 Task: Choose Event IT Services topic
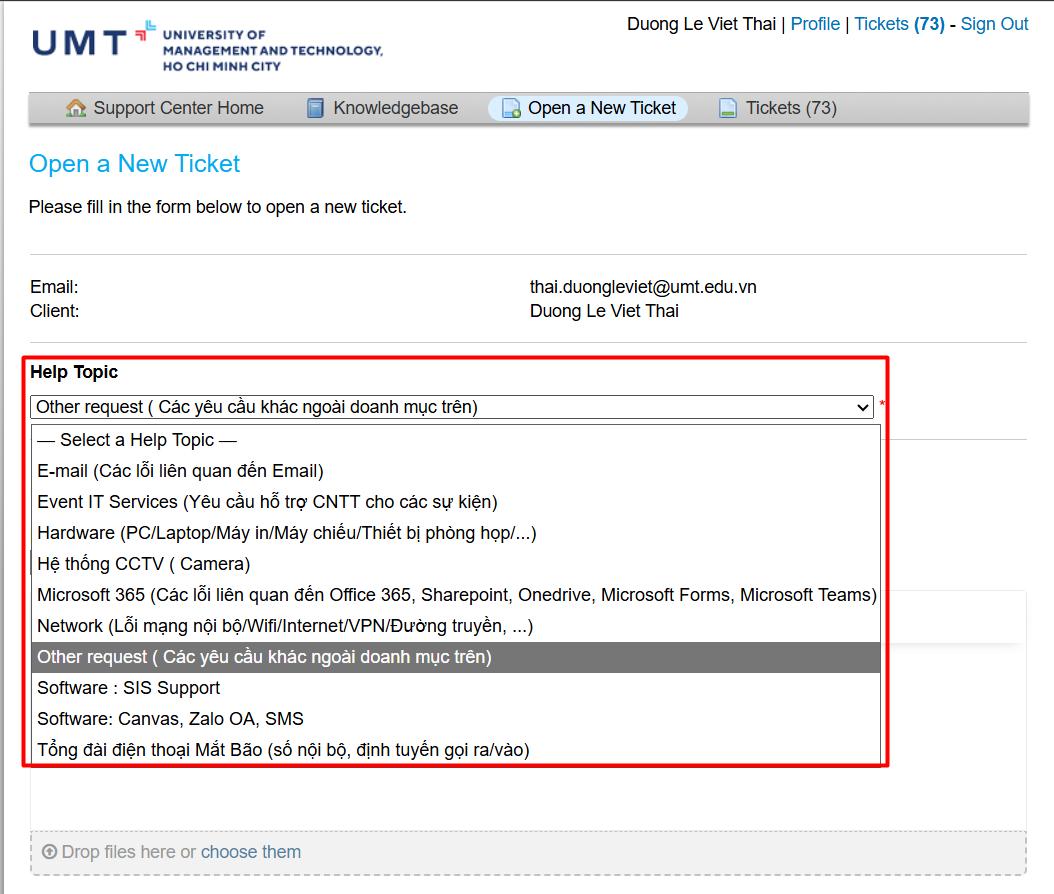pos(267,502)
